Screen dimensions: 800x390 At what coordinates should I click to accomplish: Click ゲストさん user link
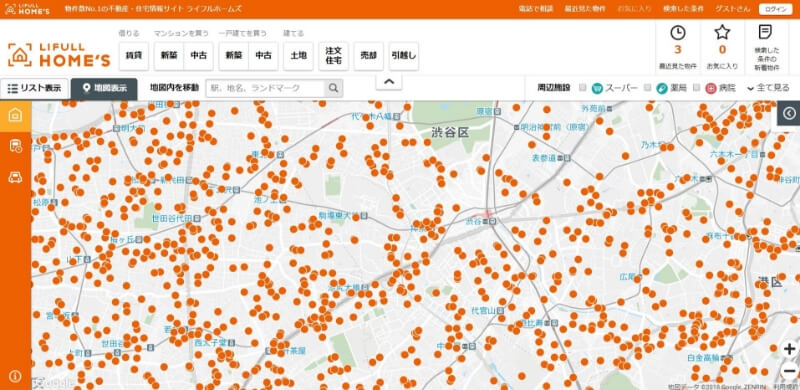tap(733, 9)
